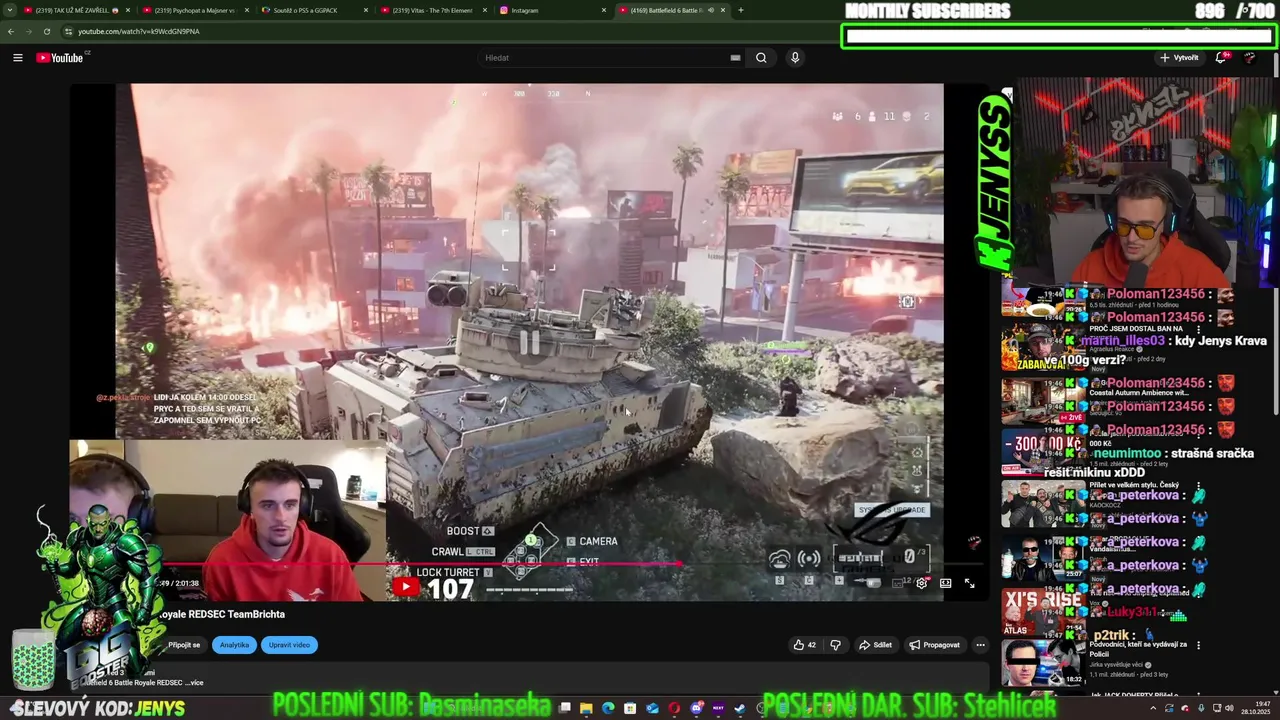Open the '300 000 Kč' recommended video thumbnail
The width and height of the screenshot is (1280, 720).
tap(1043, 453)
